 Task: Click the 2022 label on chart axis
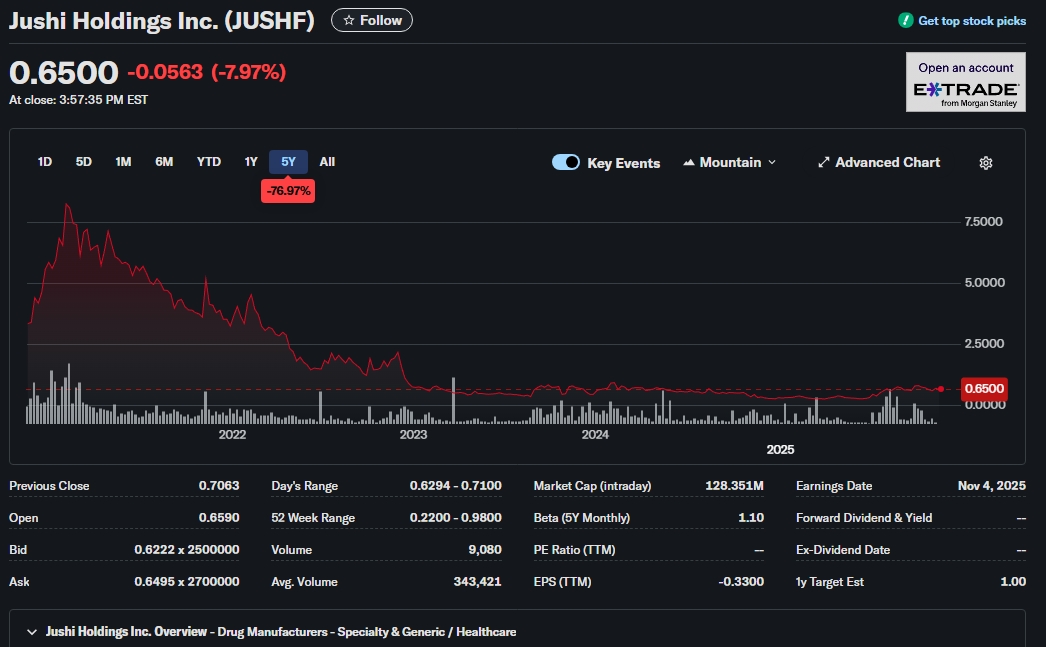coord(232,434)
